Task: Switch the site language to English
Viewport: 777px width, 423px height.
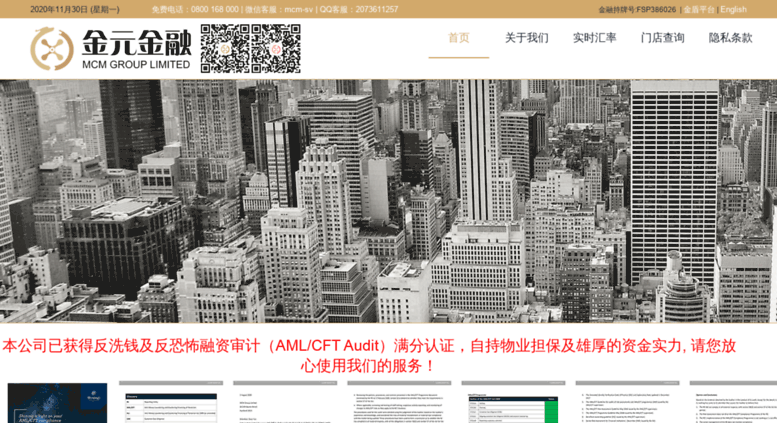Action: pyautogui.click(x=733, y=9)
